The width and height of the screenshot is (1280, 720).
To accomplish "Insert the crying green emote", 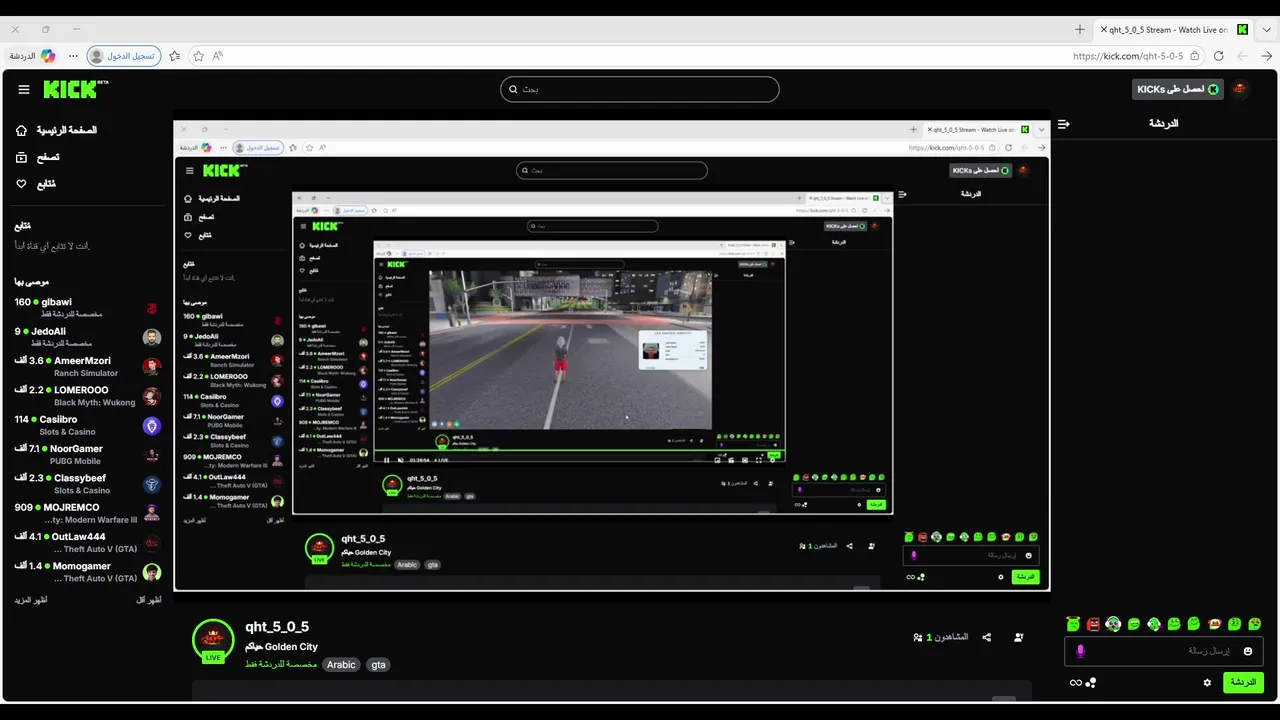I will pos(1254,624).
